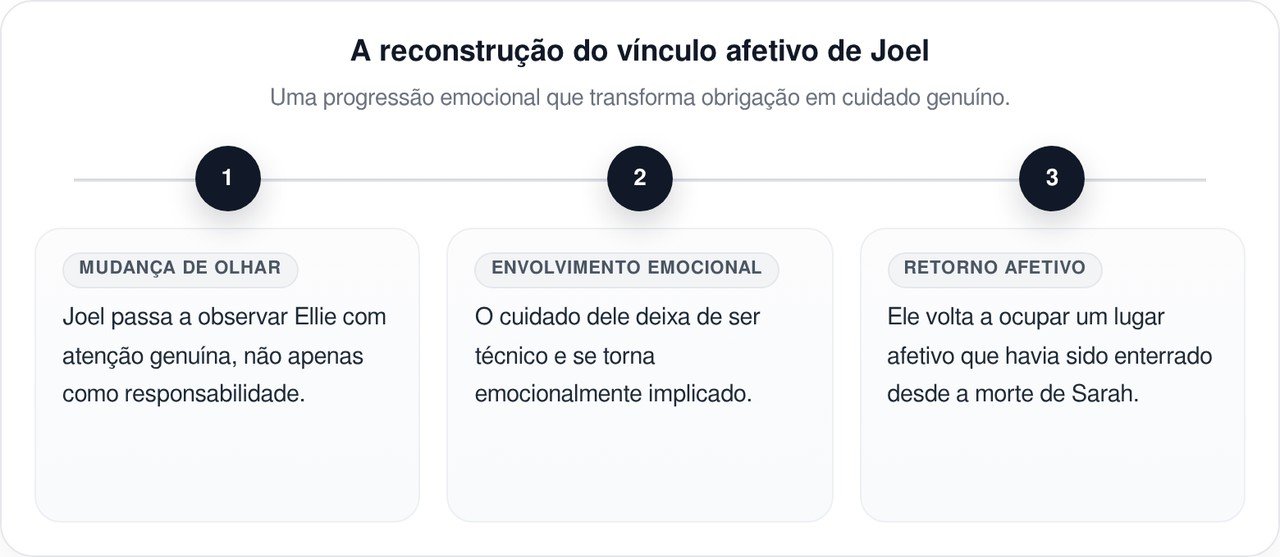1280x557 pixels.
Task: Click blank area under third card's text
Action: tap(1052, 465)
